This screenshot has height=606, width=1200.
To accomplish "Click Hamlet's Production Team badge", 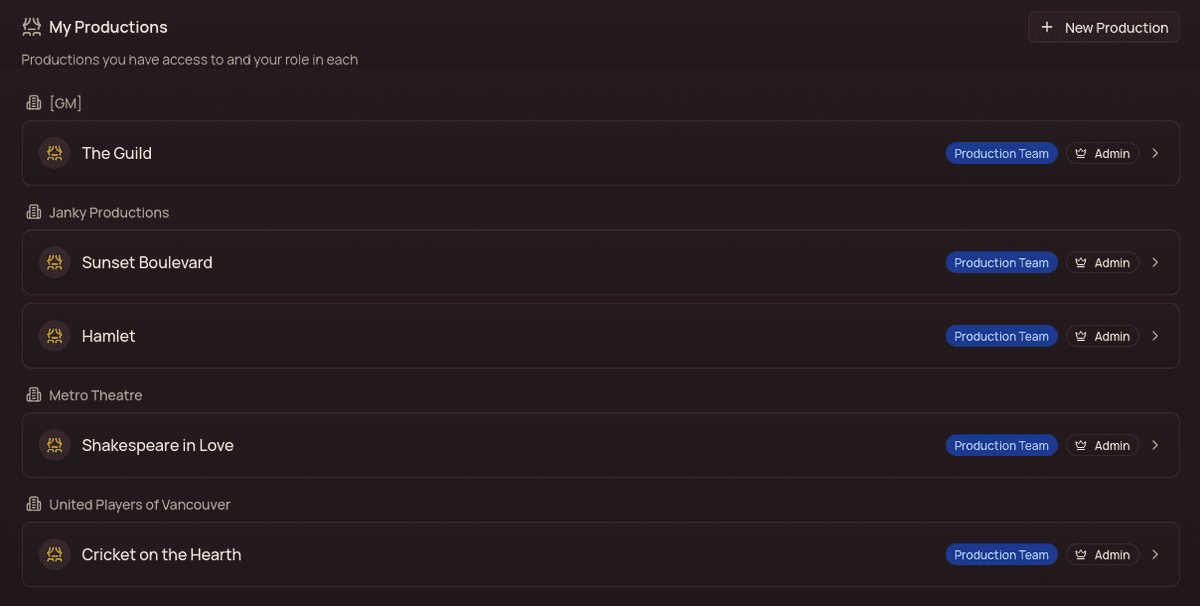I will pyautogui.click(x=1001, y=336).
